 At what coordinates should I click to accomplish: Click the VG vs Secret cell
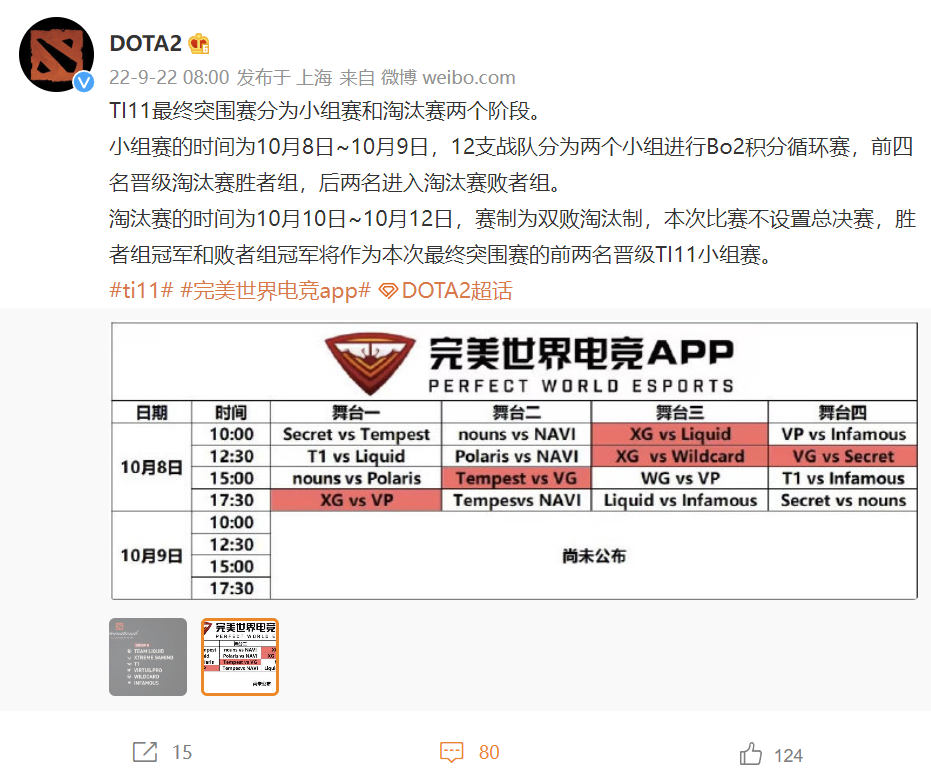[x=843, y=456]
